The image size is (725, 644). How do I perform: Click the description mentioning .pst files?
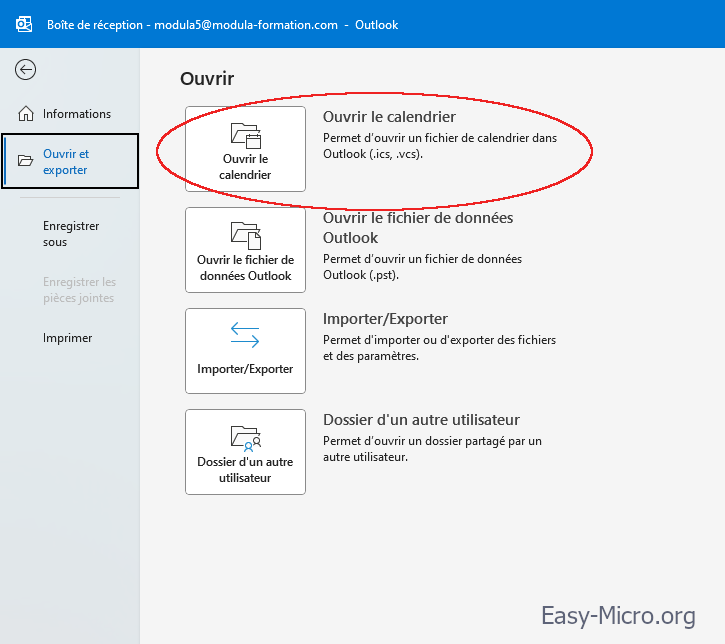coord(422,267)
